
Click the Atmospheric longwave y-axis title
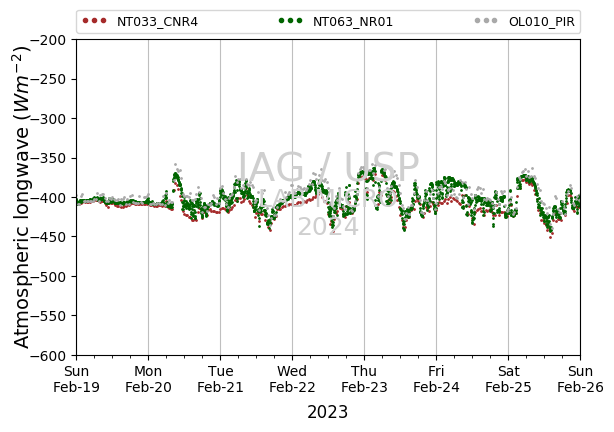[x=22, y=197]
